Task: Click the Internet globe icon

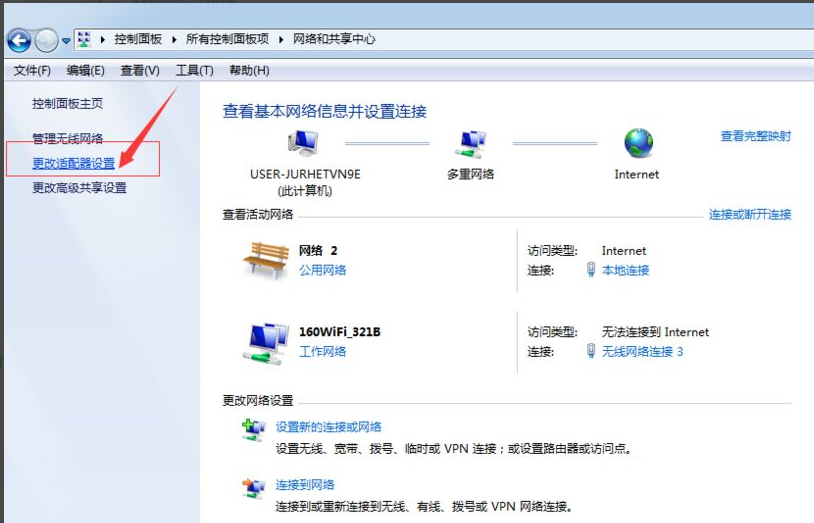Action: point(637,144)
